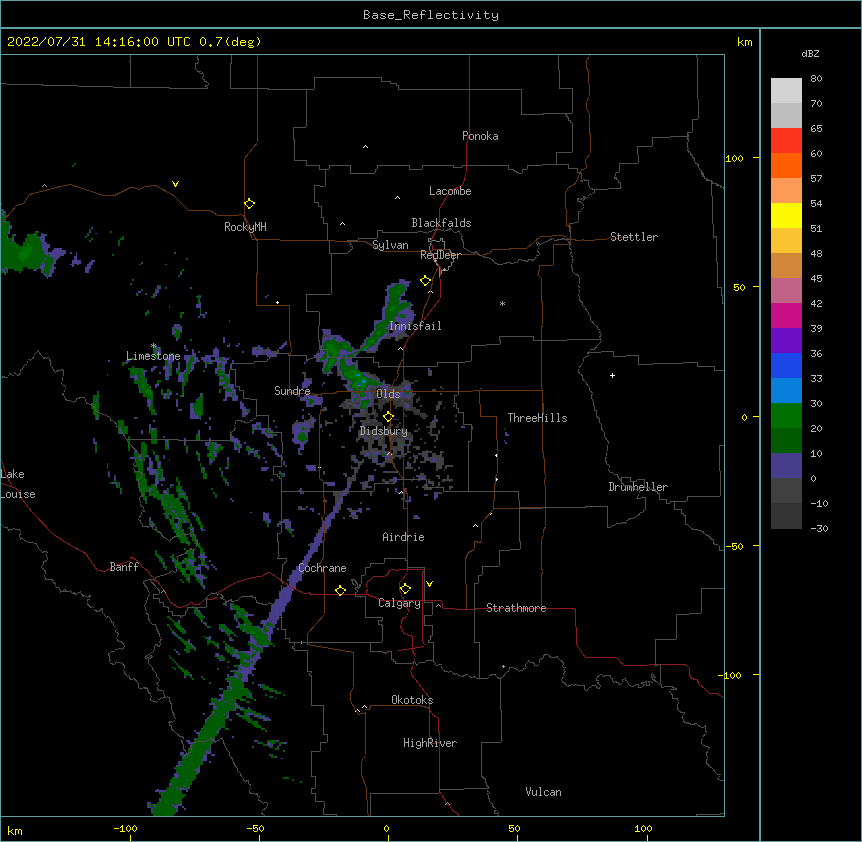Viewport: 862px width, 842px height.
Task: Click green echo cell west of RockyMH
Action: (x=26, y=253)
